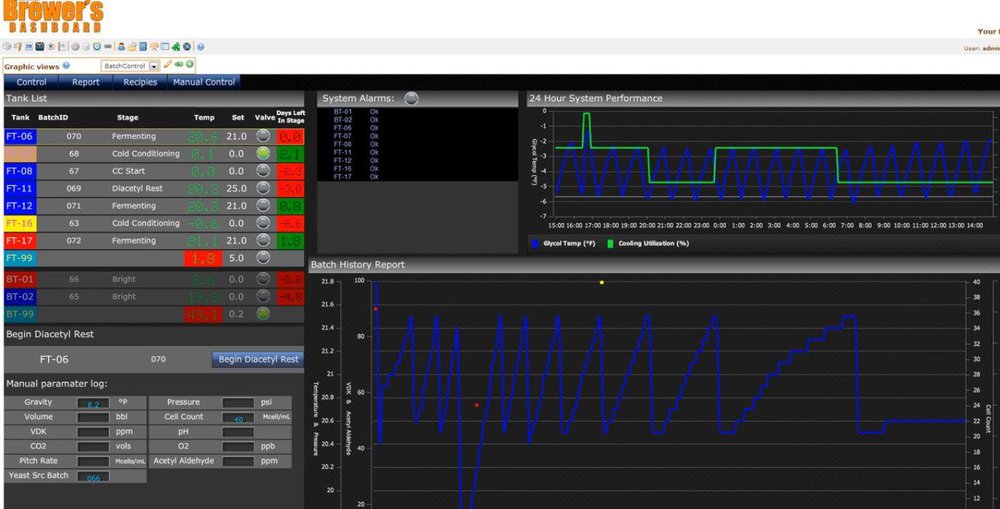
Task: Click the red data point near 60 line
Action: 476,405
